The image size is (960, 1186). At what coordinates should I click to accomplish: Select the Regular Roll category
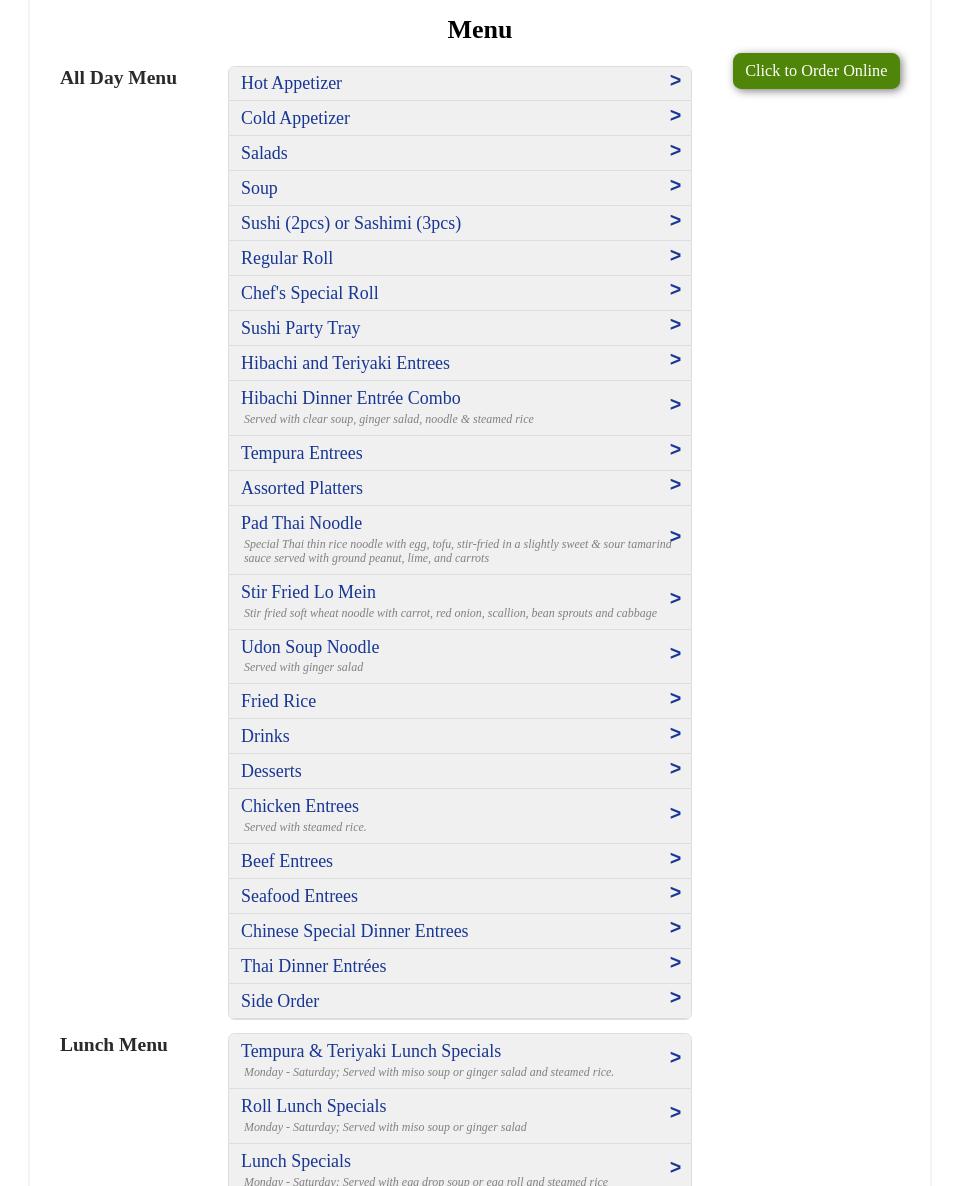coord(287,258)
